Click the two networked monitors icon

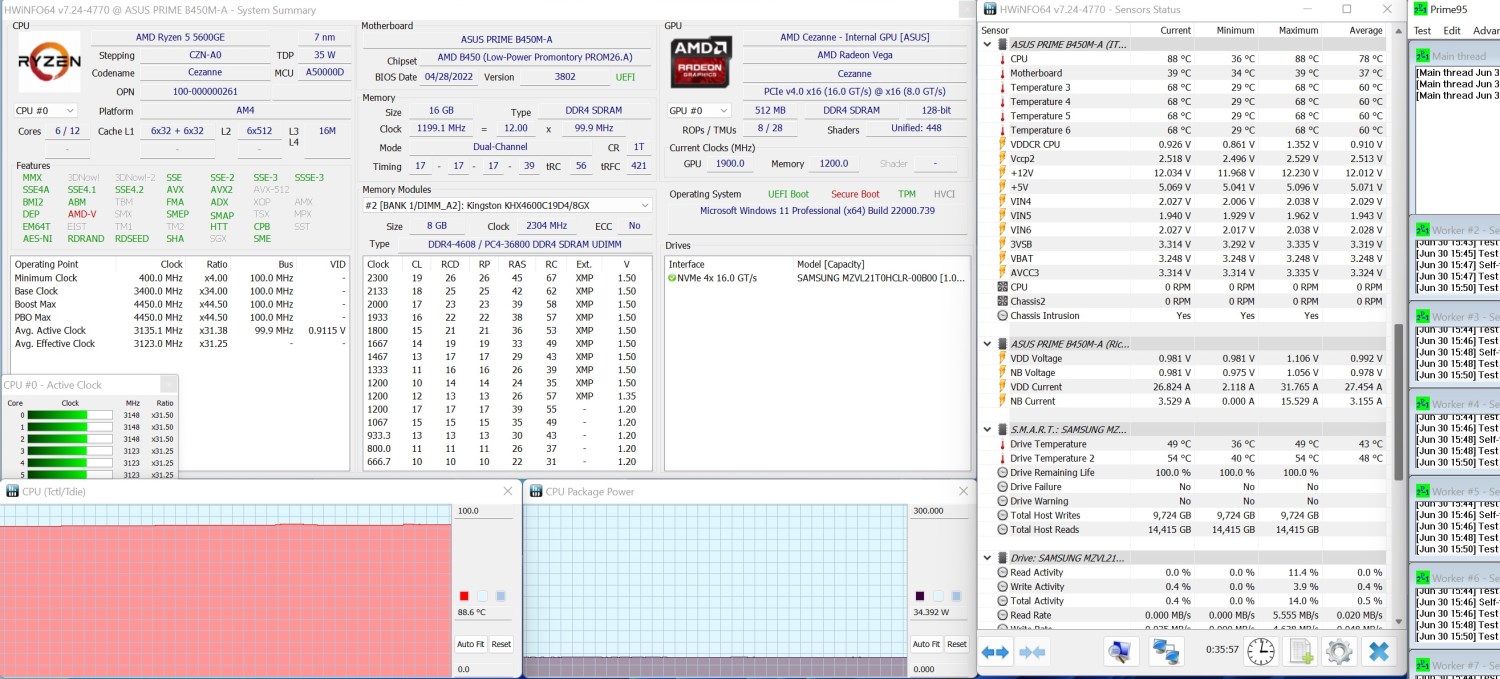pos(1166,651)
